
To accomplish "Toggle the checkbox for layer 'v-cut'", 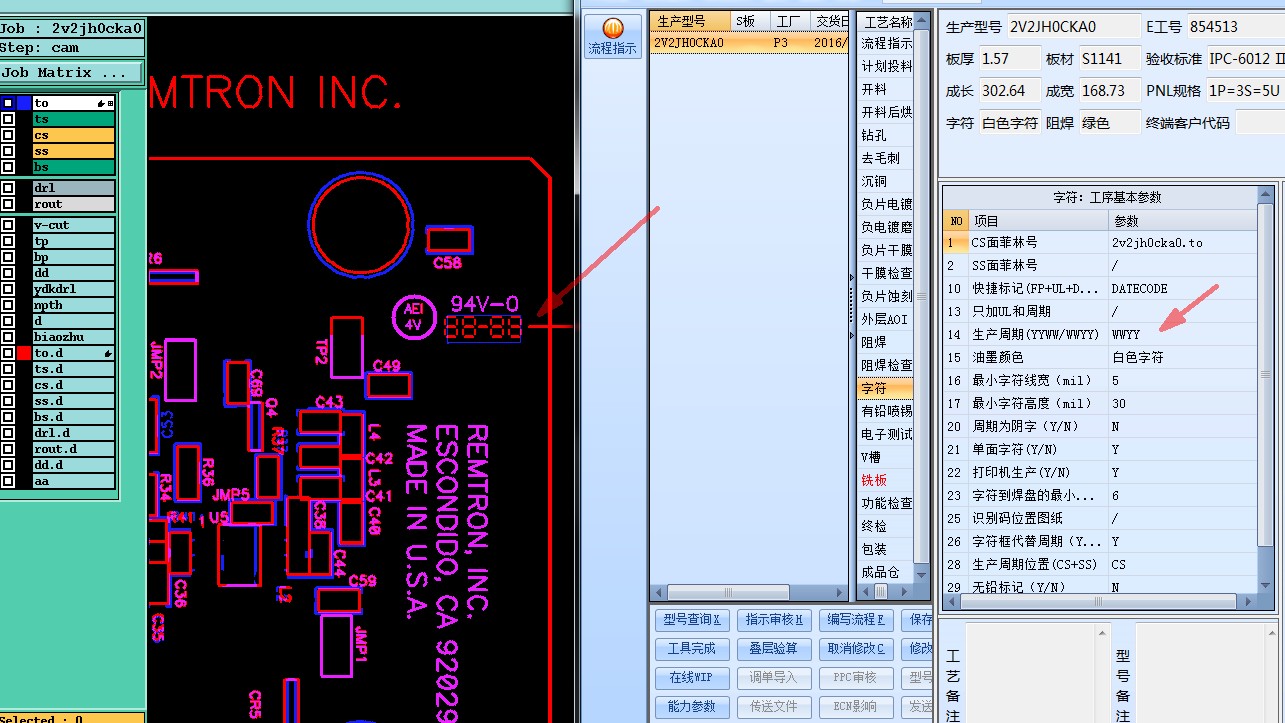I will click(x=8, y=225).
